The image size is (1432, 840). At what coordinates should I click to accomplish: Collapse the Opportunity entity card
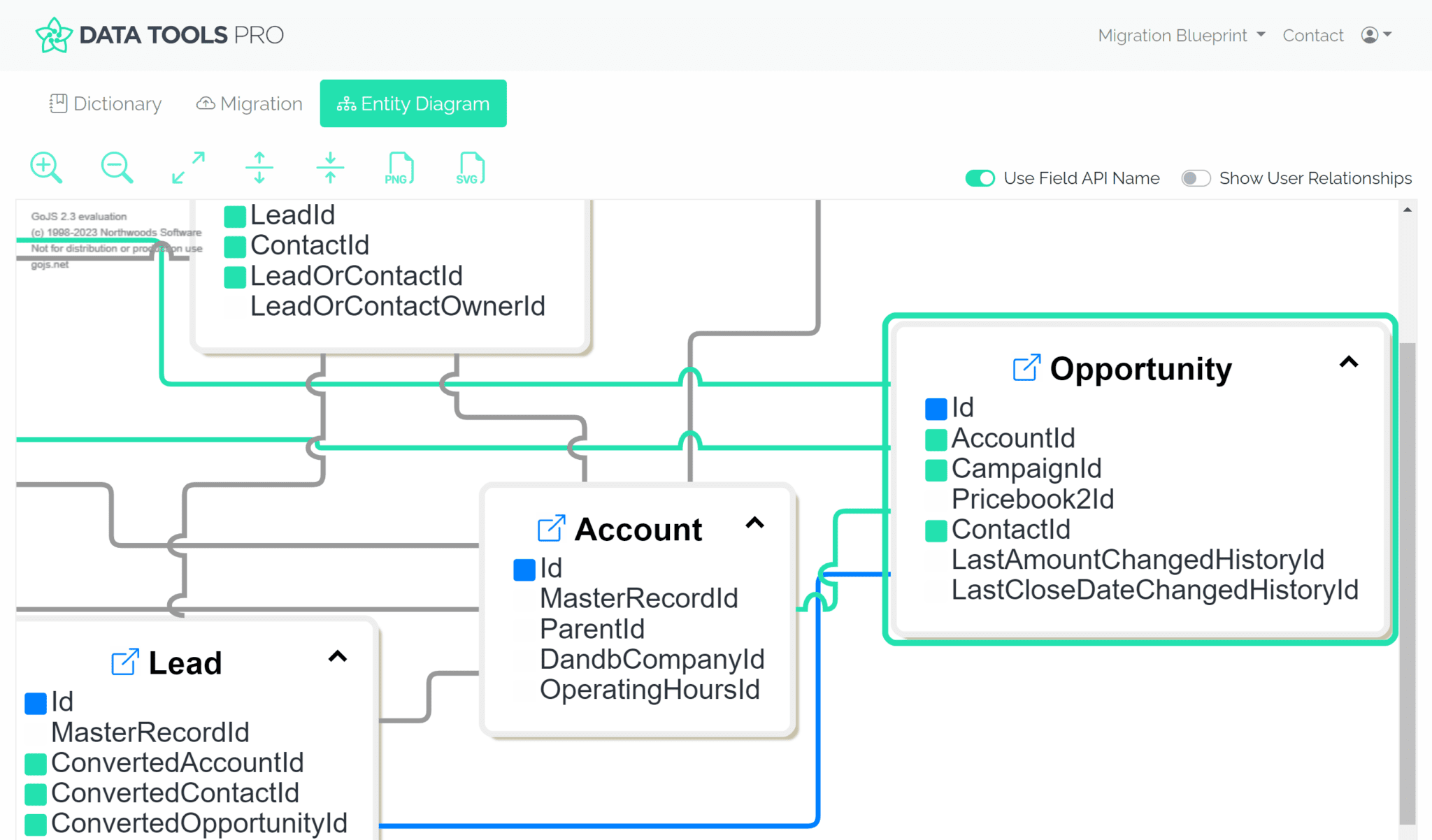coord(1349,363)
